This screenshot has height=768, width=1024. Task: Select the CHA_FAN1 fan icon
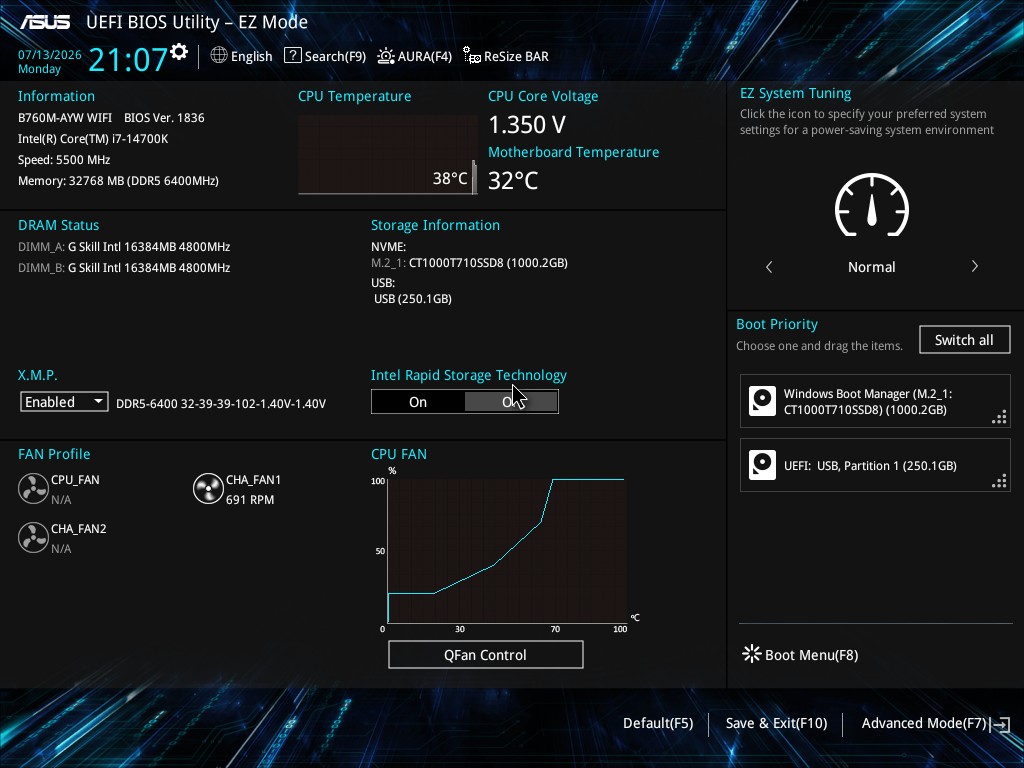coord(208,488)
